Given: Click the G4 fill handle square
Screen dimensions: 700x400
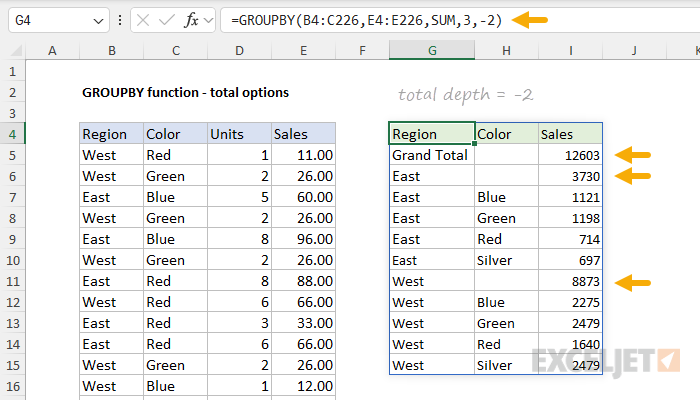Looking at the screenshot, I should click(474, 143).
